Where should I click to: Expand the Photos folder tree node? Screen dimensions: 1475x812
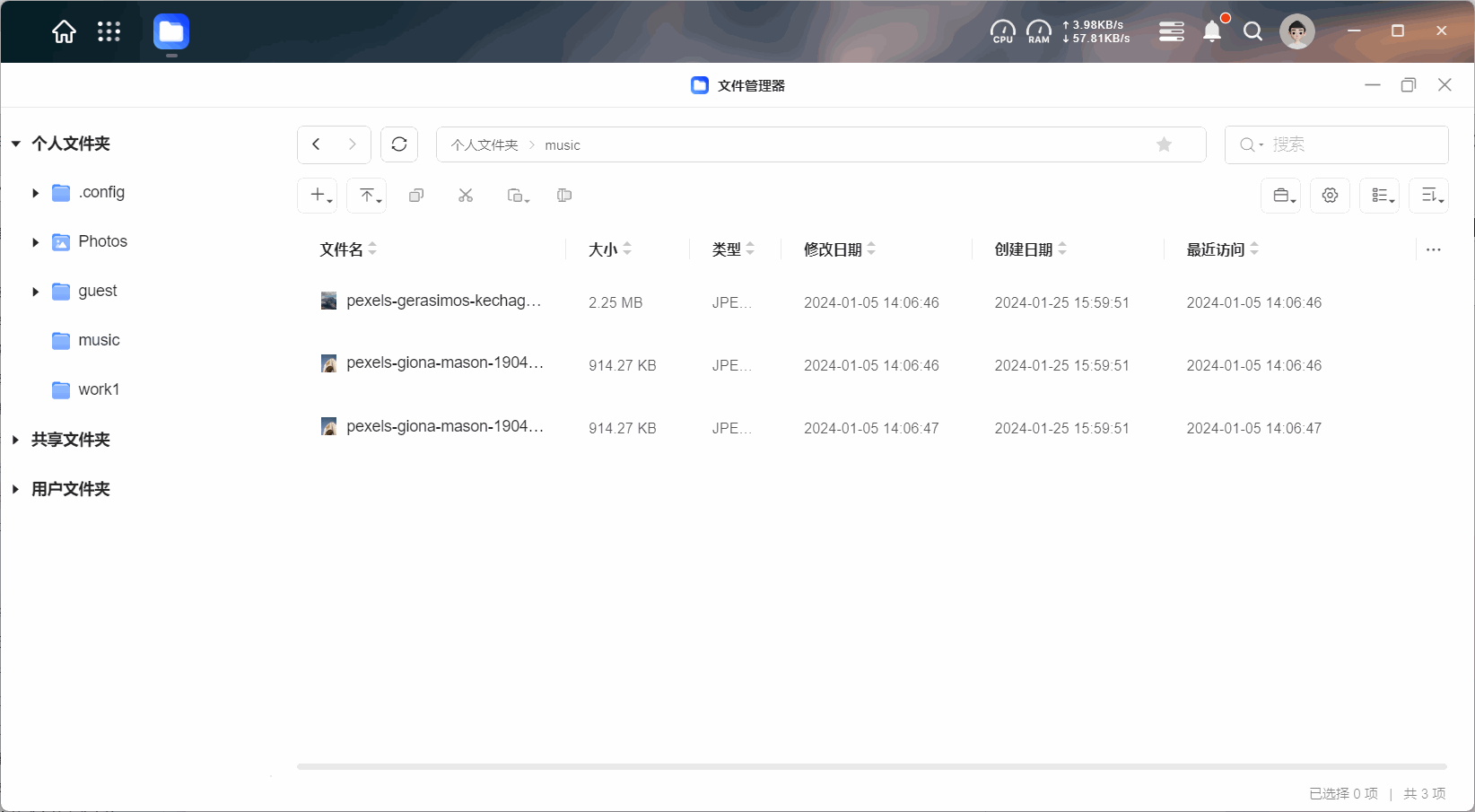tap(35, 242)
